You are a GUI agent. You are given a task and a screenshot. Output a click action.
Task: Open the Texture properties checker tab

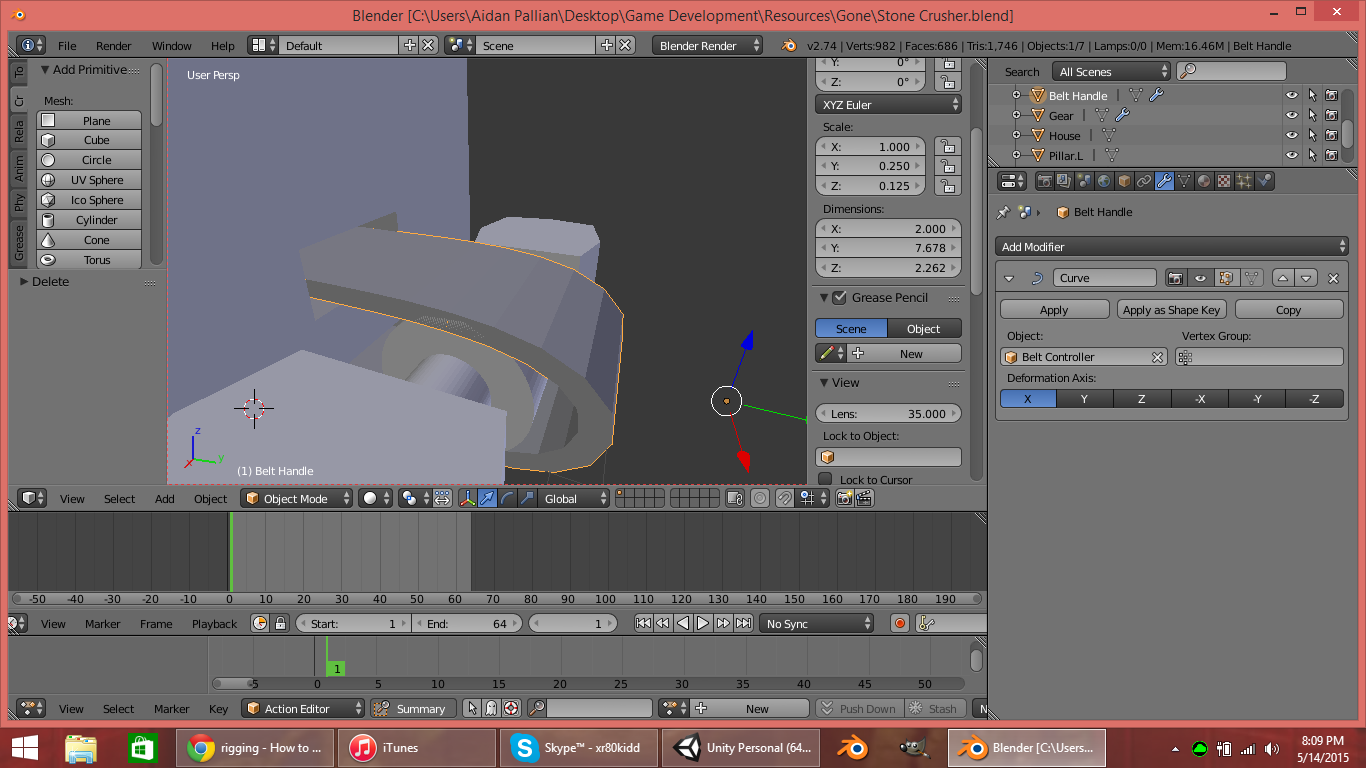(x=1224, y=181)
